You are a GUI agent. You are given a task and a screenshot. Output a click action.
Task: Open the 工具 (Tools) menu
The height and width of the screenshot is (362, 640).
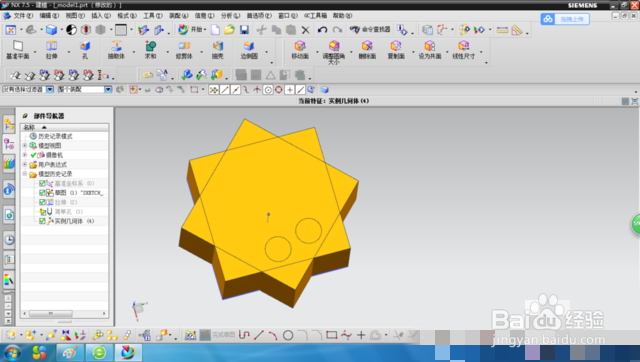pyautogui.click(x=153, y=16)
